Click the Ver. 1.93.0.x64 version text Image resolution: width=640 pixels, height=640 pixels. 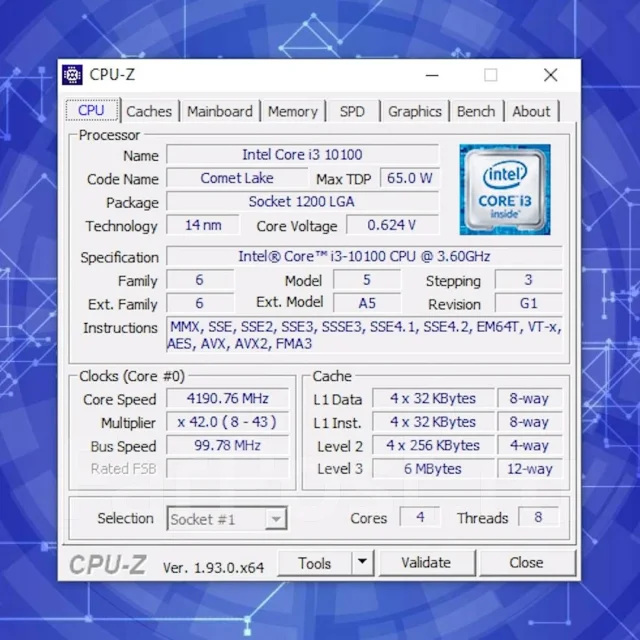[213, 568]
